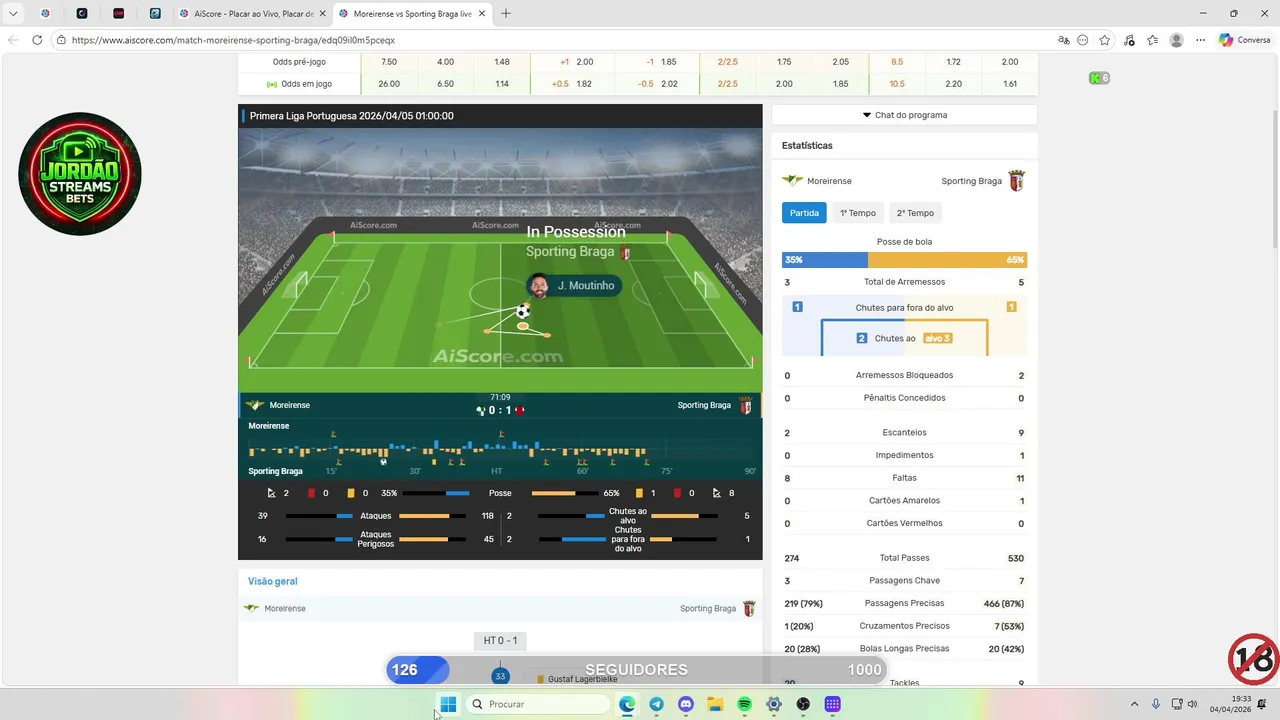The image size is (1280, 720).
Task: Switch to the AiScore Placar ao Vivo tab
Action: point(250,14)
